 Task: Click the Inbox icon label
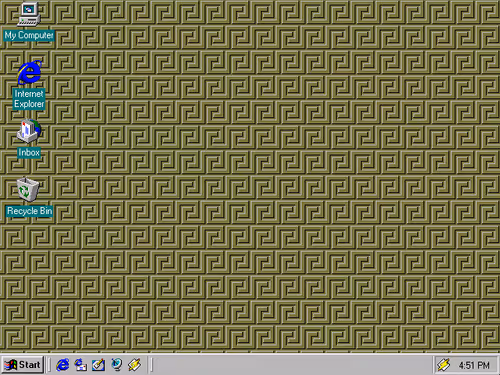pyautogui.click(x=29, y=153)
